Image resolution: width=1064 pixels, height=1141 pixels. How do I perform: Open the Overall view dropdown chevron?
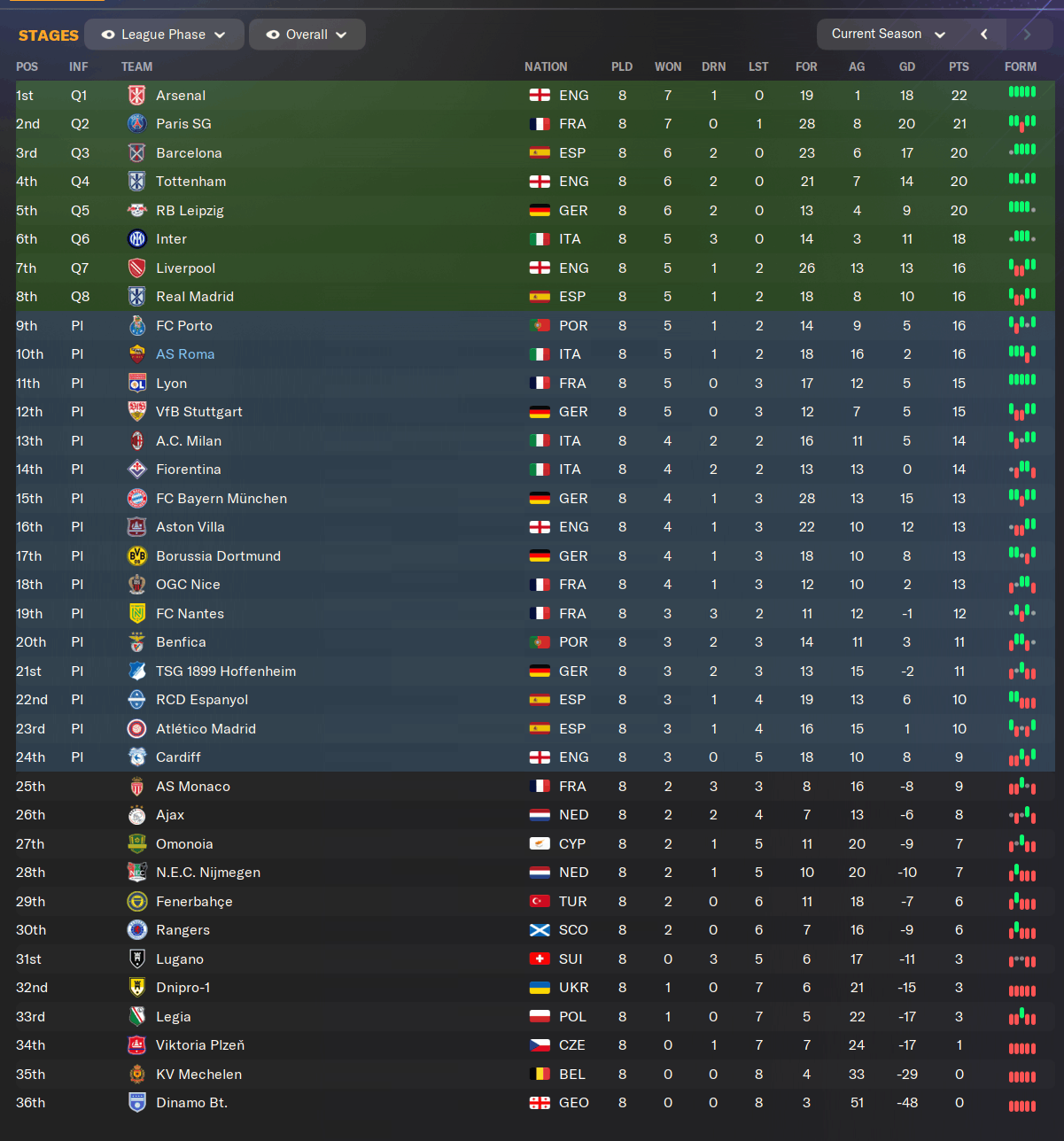coord(341,35)
